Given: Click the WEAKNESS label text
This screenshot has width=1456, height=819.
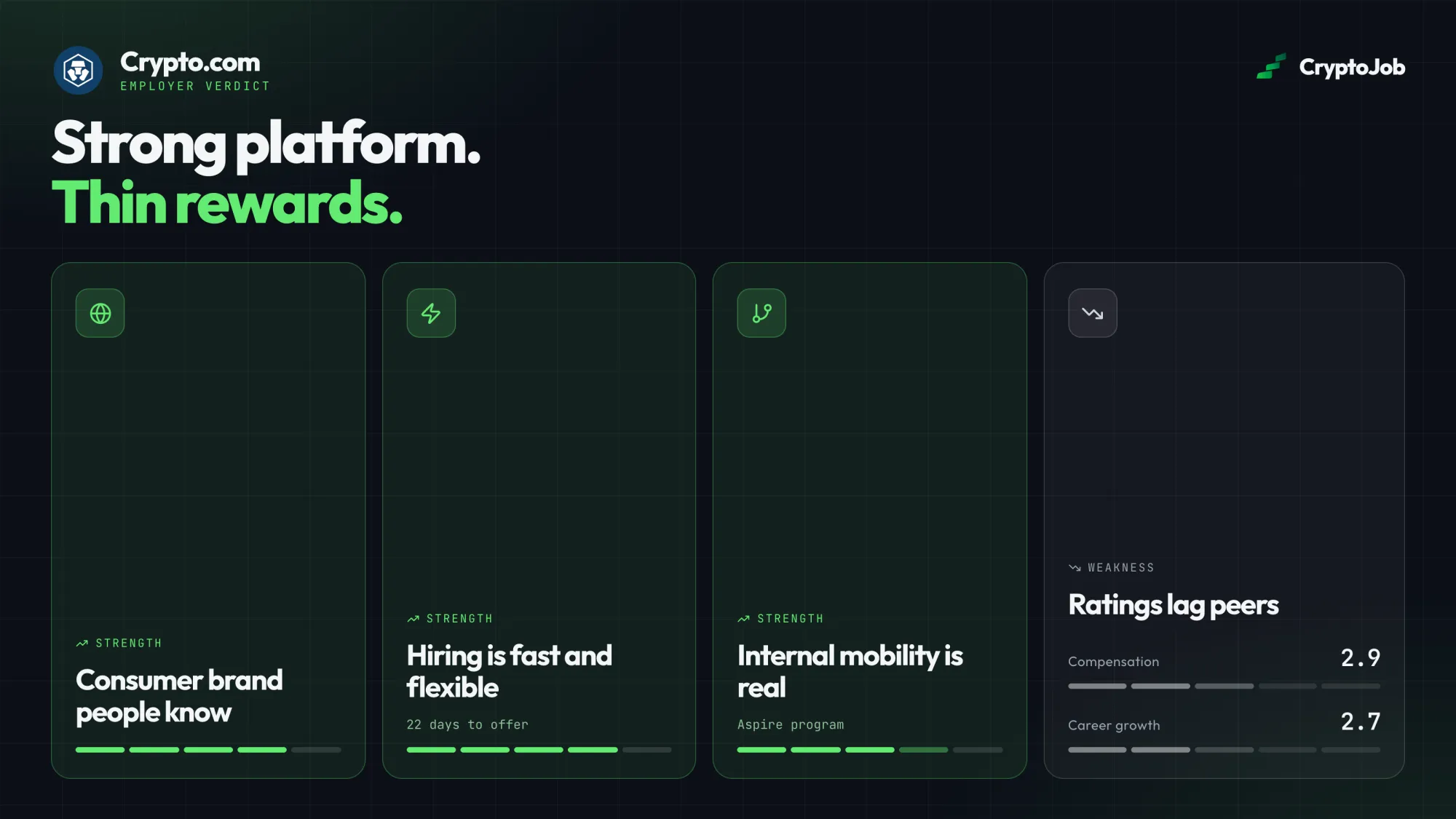Looking at the screenshot, I should click(x=1121, y=568).
